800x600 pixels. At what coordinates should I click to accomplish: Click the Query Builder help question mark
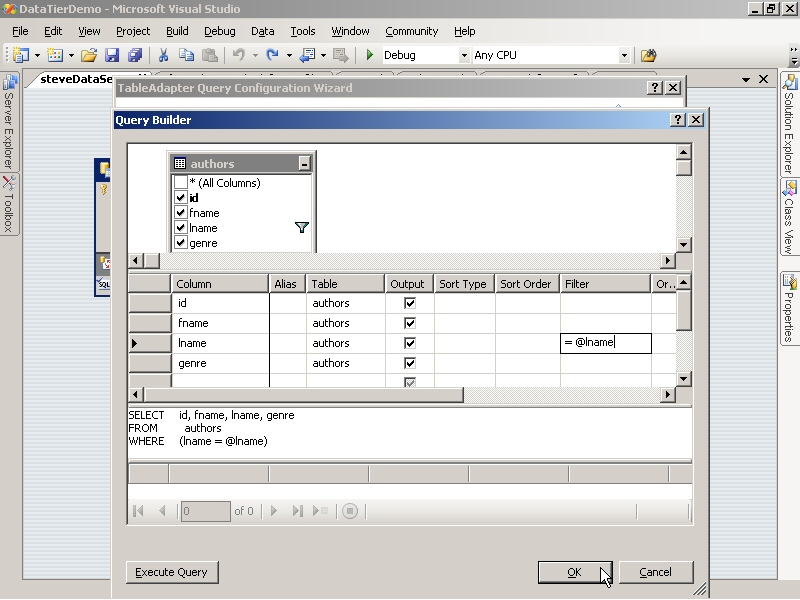point(678,119)
